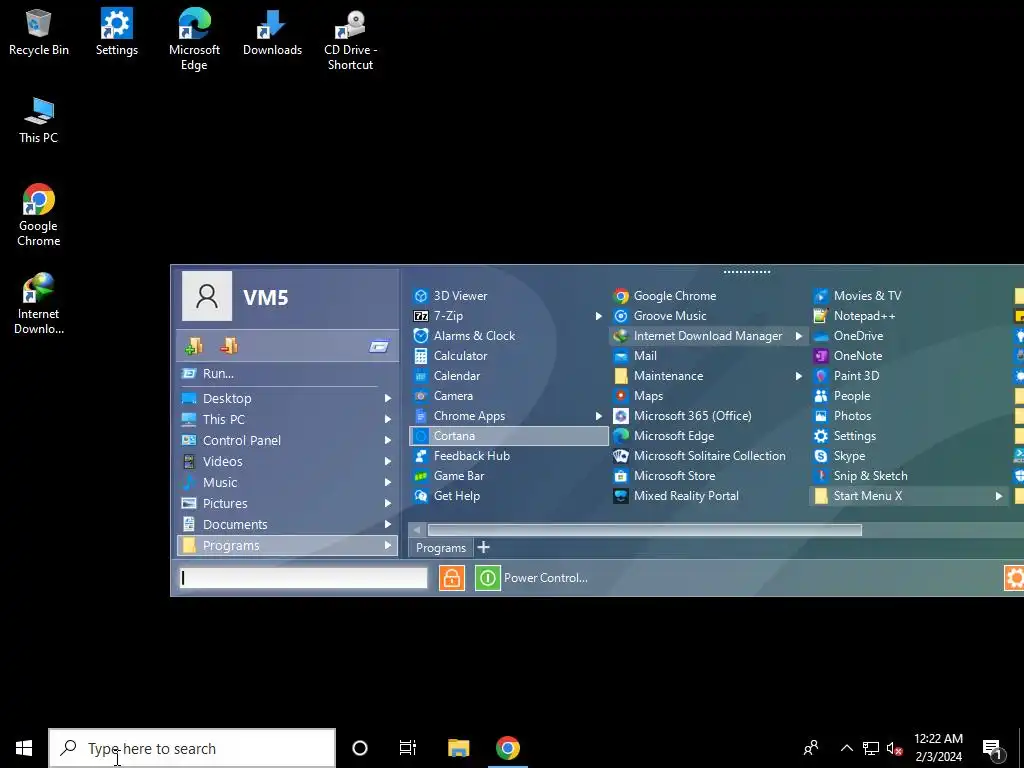Expand Maintenance folder arrow

click(798, 376)
